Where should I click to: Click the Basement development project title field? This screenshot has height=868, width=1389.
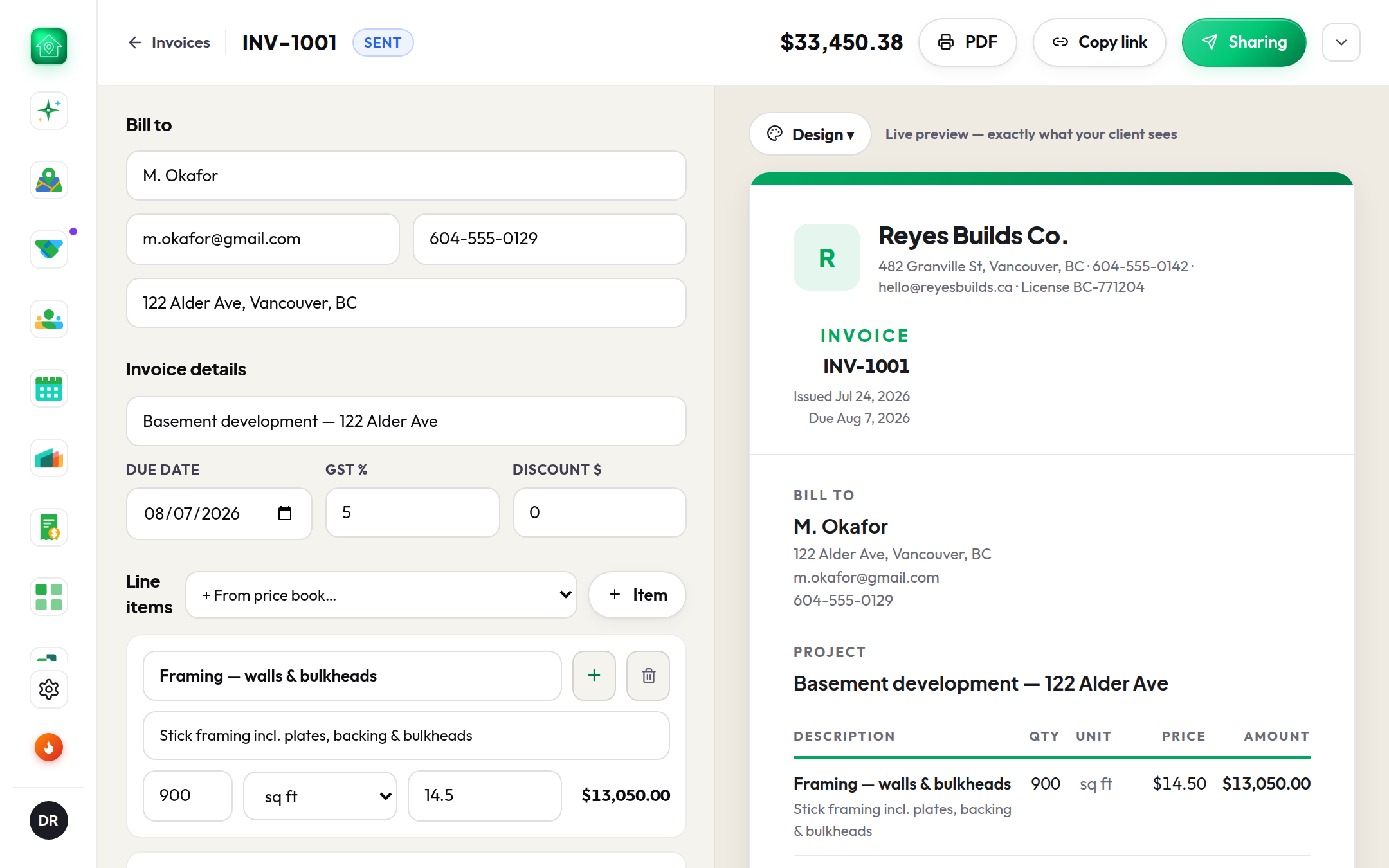[x=406, y=421]
